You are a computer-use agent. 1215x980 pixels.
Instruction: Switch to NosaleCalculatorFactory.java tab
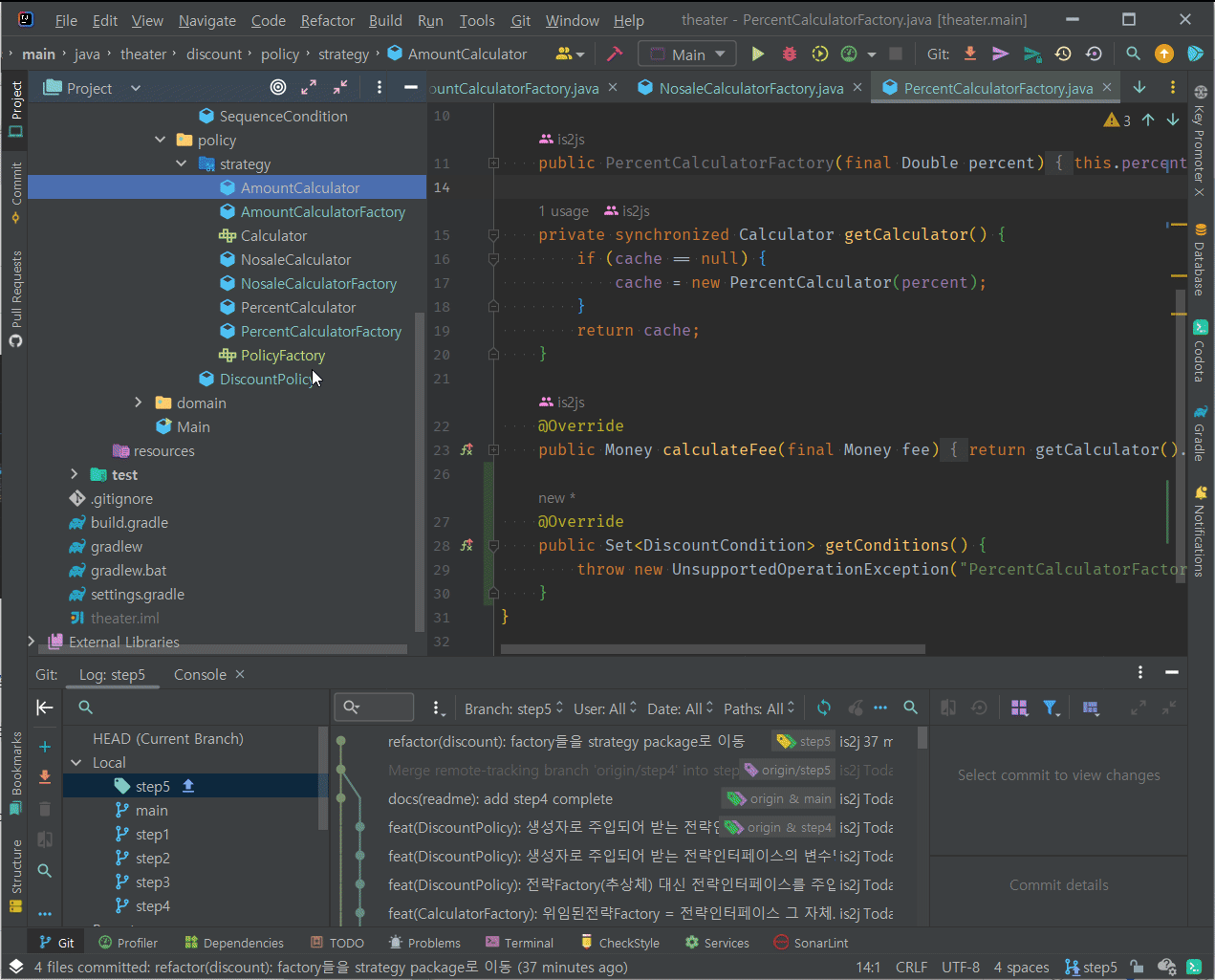coord(750,88)
